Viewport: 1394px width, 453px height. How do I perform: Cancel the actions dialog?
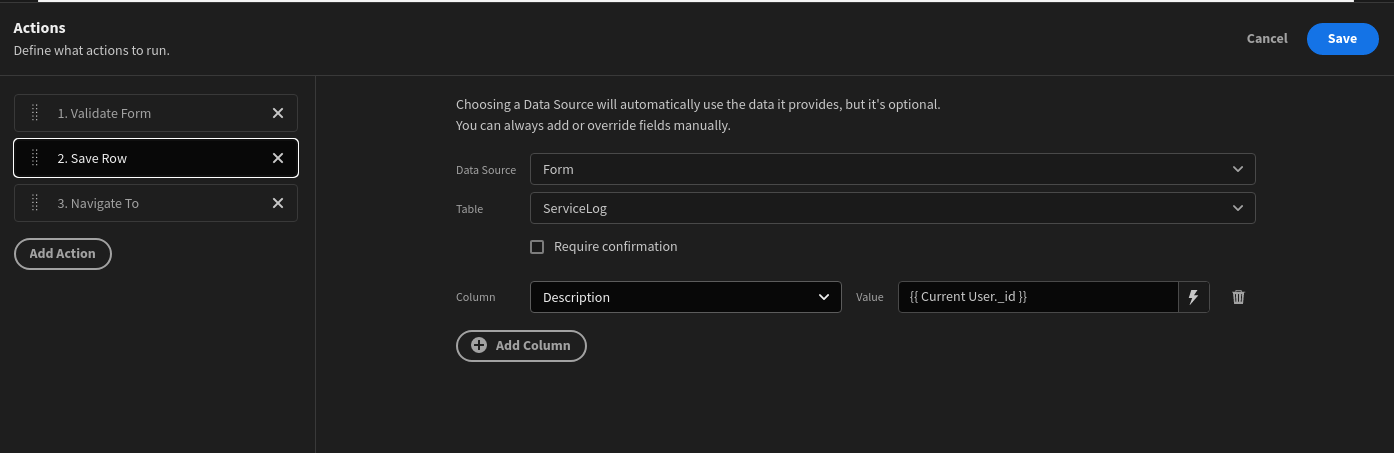[1267, 39]
